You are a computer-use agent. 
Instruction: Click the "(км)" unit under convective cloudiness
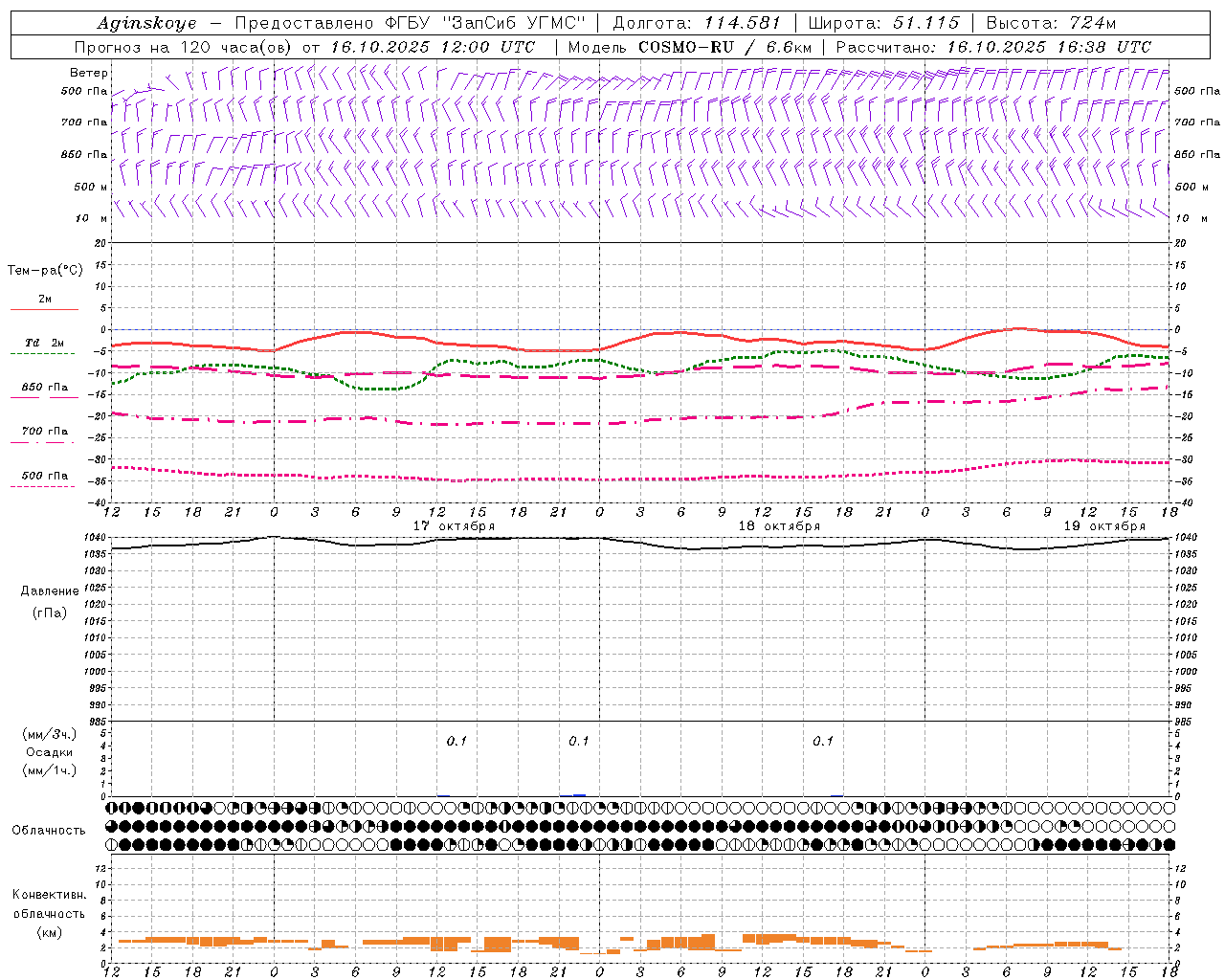point(50,932)
